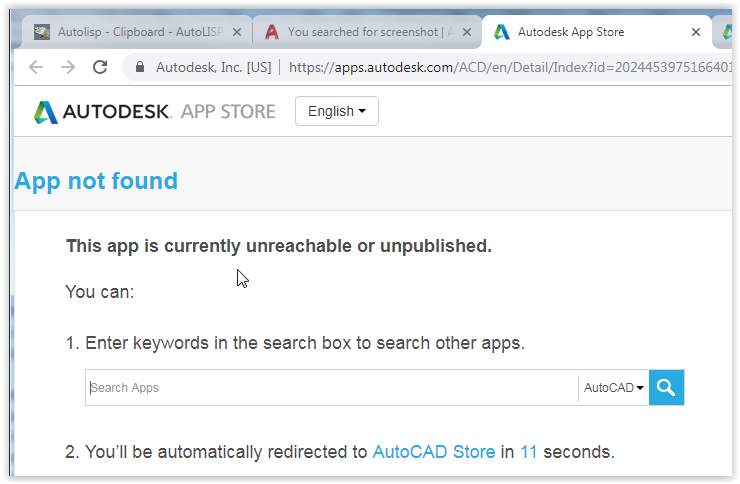The height and width of the screenshot is (484, 740).
Task: Click the APP STORE header text
Action: [228, 112]
